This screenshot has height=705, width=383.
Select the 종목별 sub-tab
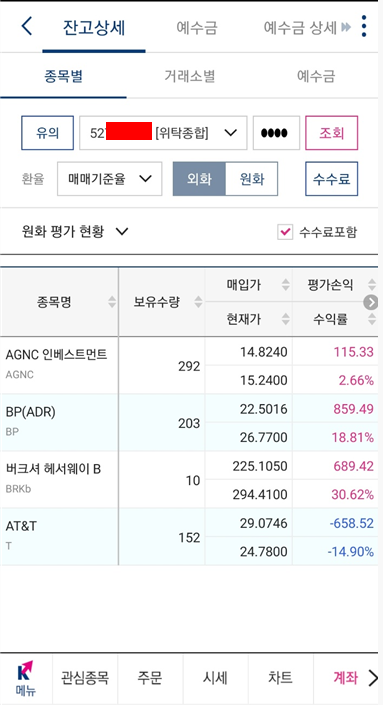[63, 76]
